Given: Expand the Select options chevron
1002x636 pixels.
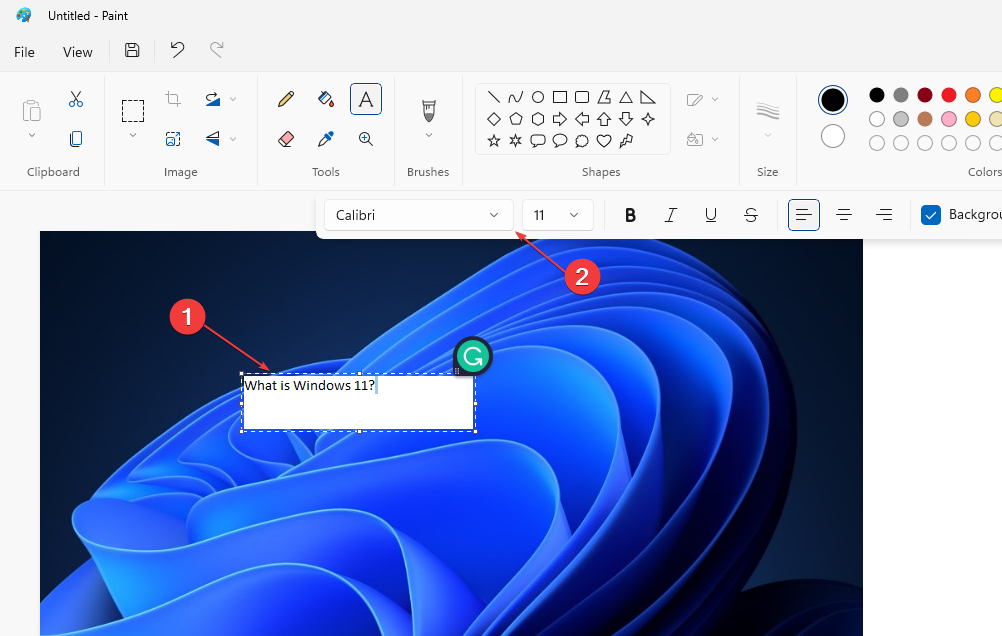Looking at the screenshot, I should 133,136.
